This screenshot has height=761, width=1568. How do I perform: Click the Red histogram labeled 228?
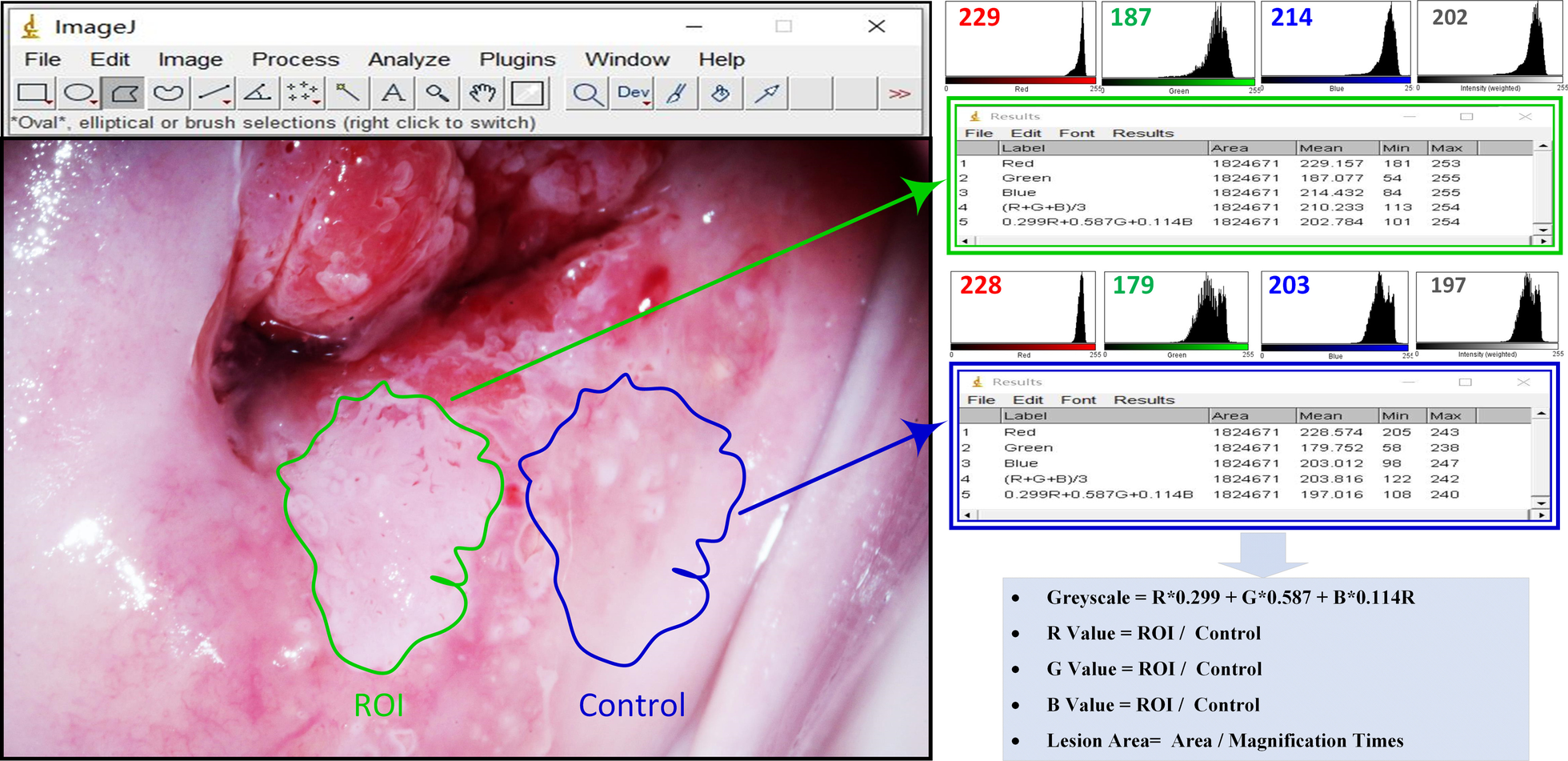tap(1023, 315)
